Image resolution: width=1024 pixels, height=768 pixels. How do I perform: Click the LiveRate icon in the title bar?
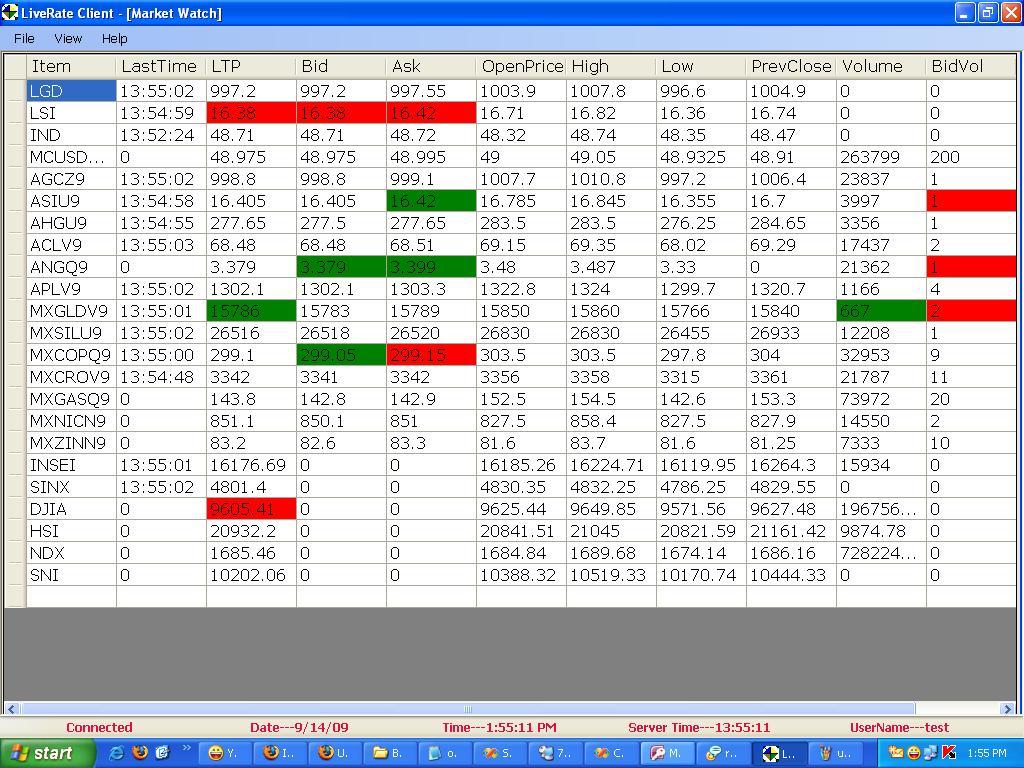pos(10,13)
